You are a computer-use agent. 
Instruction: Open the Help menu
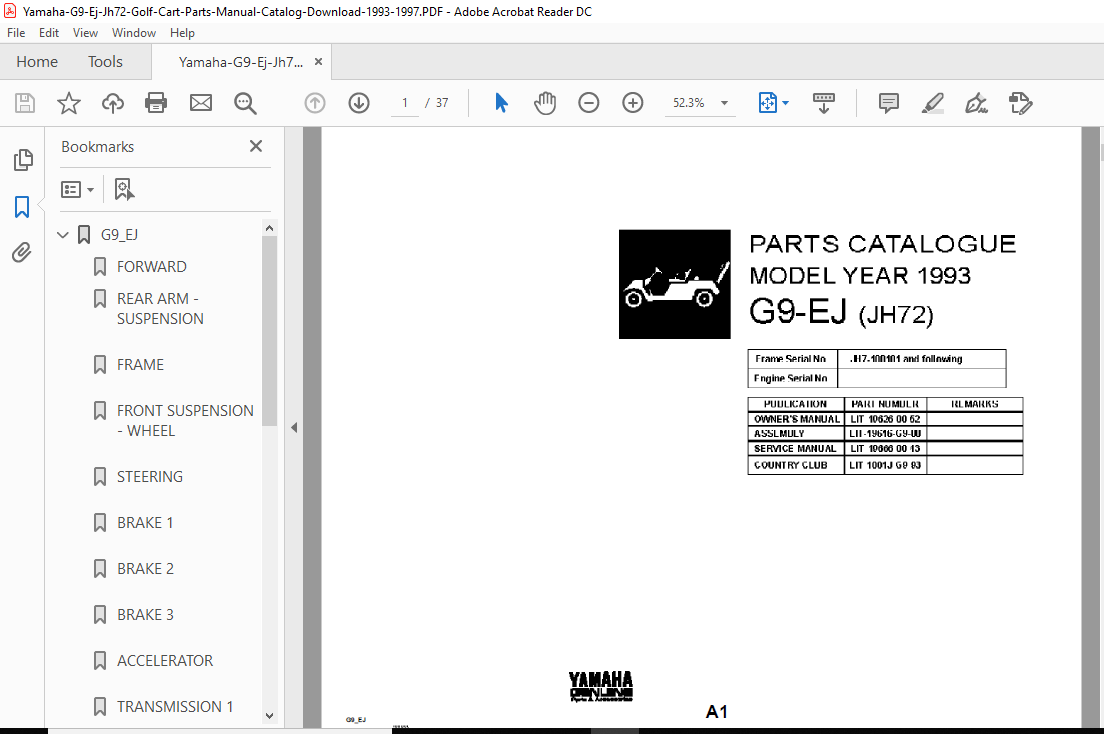point(182,33)
